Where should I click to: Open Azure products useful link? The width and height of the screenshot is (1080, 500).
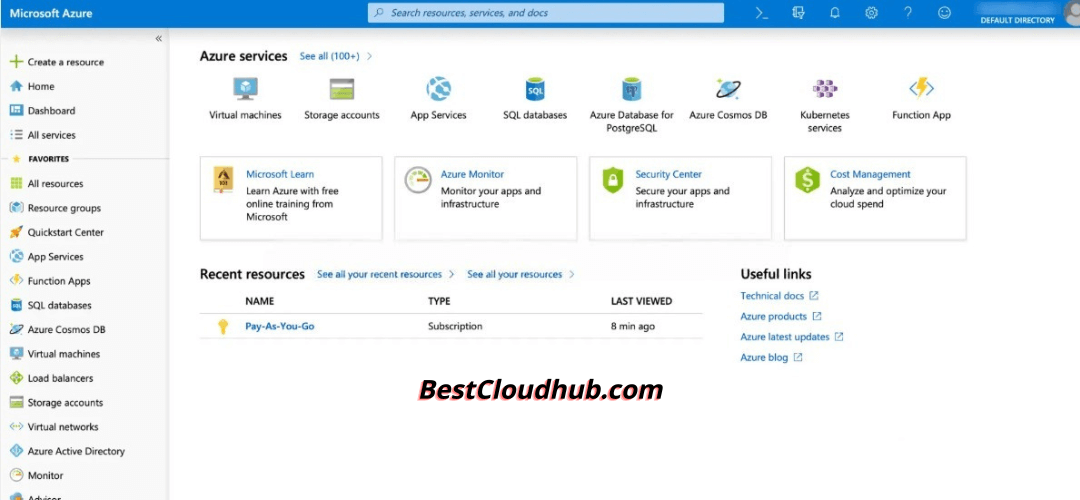click(773, 317)
